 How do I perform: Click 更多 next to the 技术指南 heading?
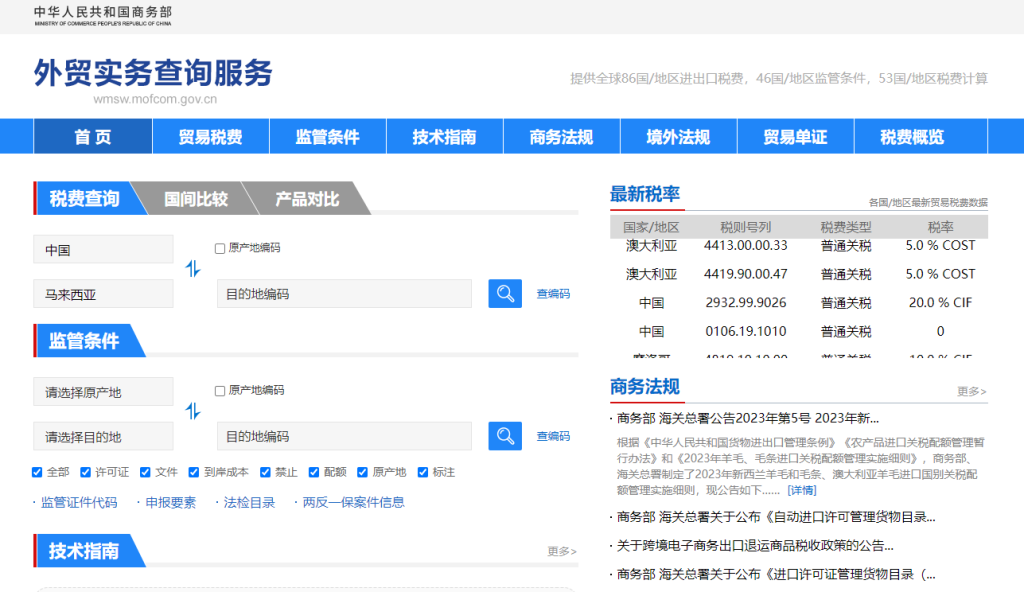tap(562, 551)
